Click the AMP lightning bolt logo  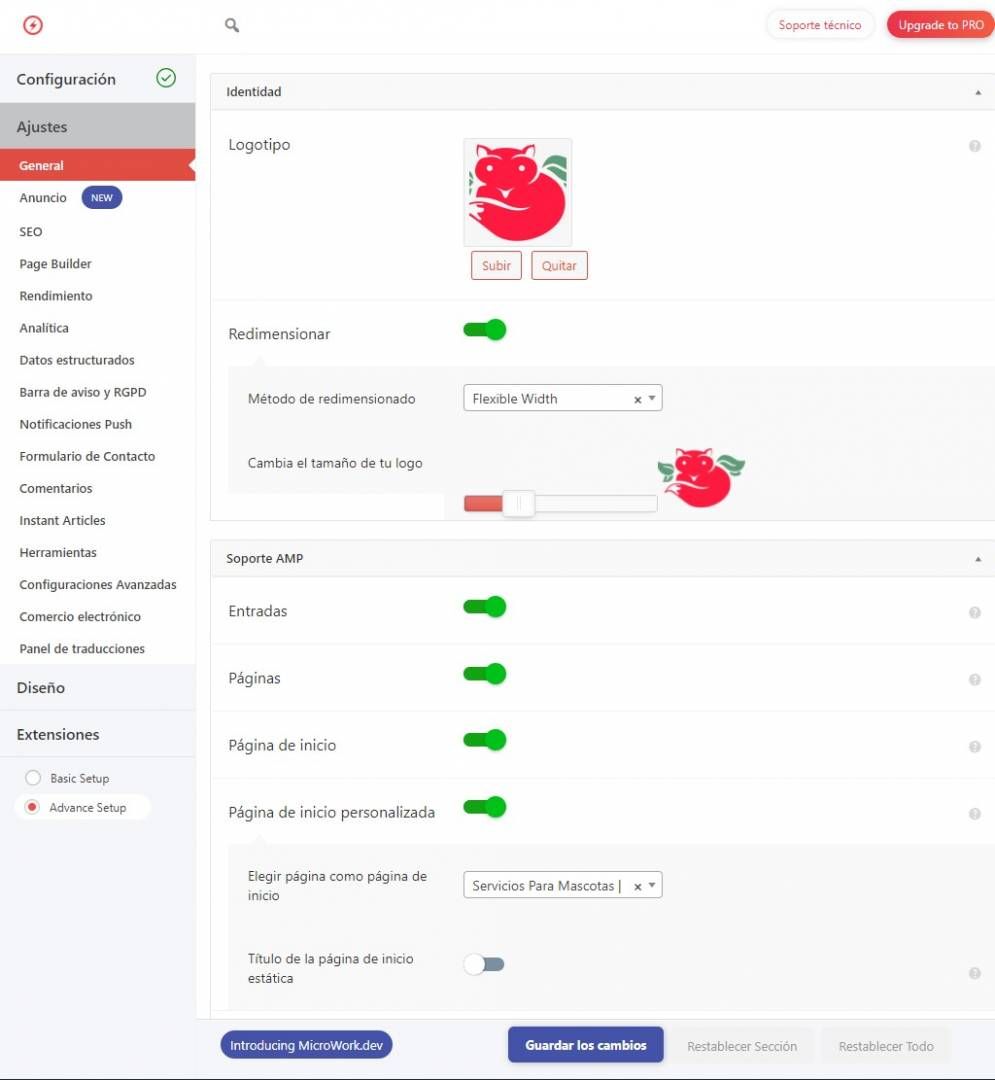click(x=32, y=25)
